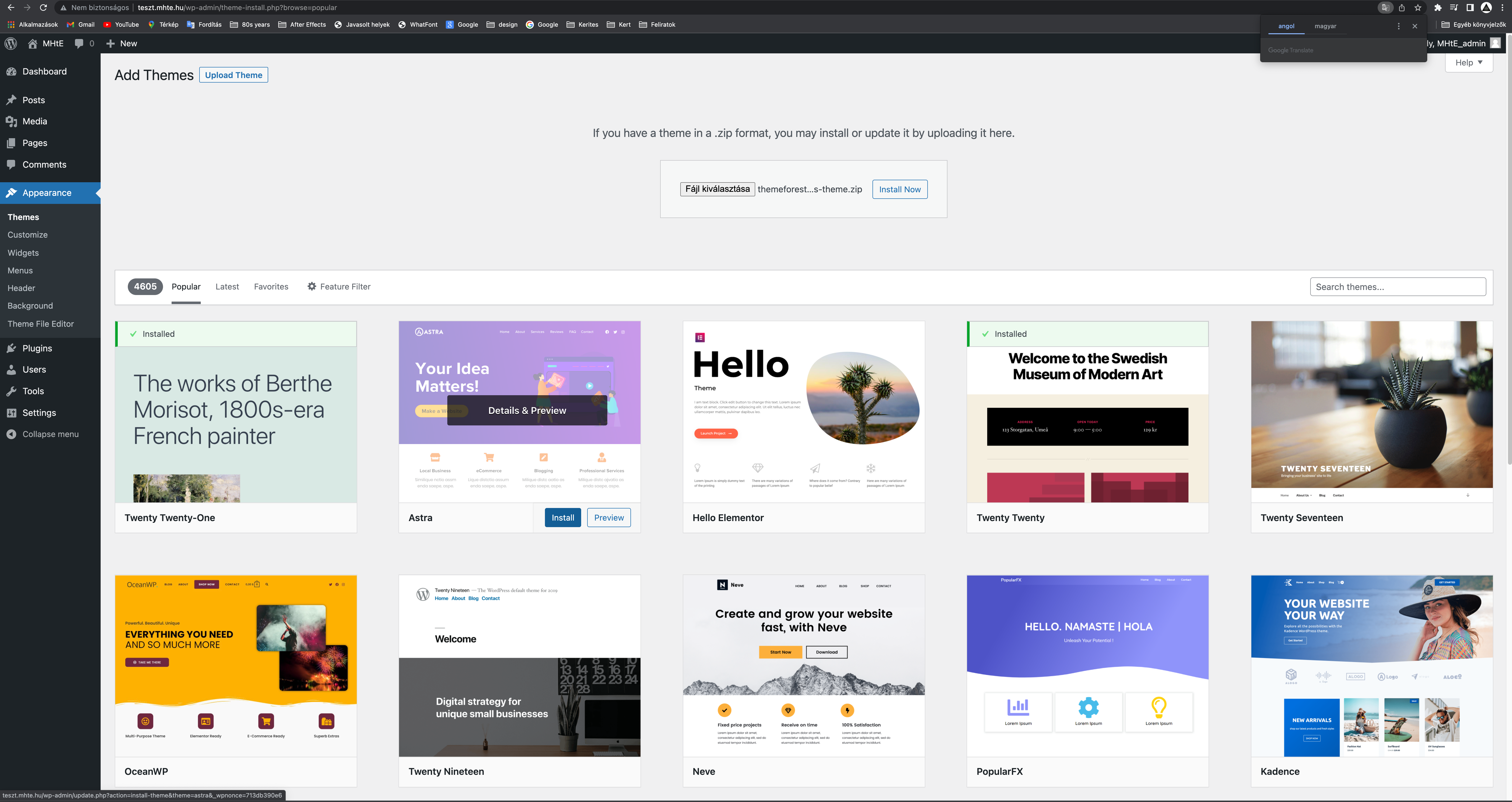Open Twenty Seventeen theme thumbnail
Viewport: 1512px width, 802px height.
(1372, 412)
